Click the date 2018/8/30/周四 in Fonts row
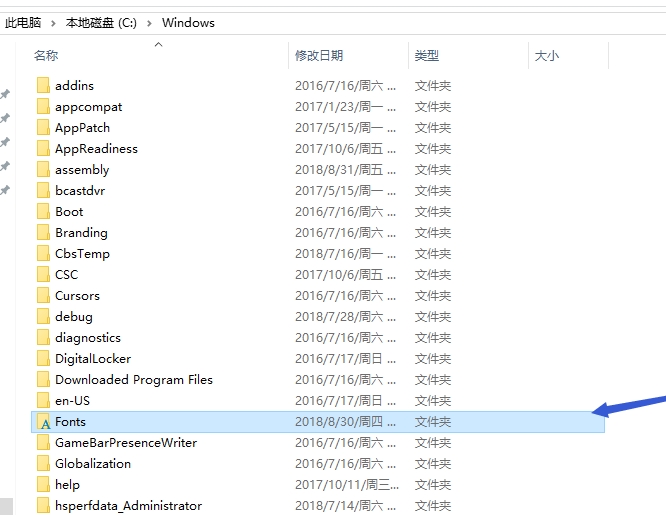666x515 pixels. pos(345,422)
